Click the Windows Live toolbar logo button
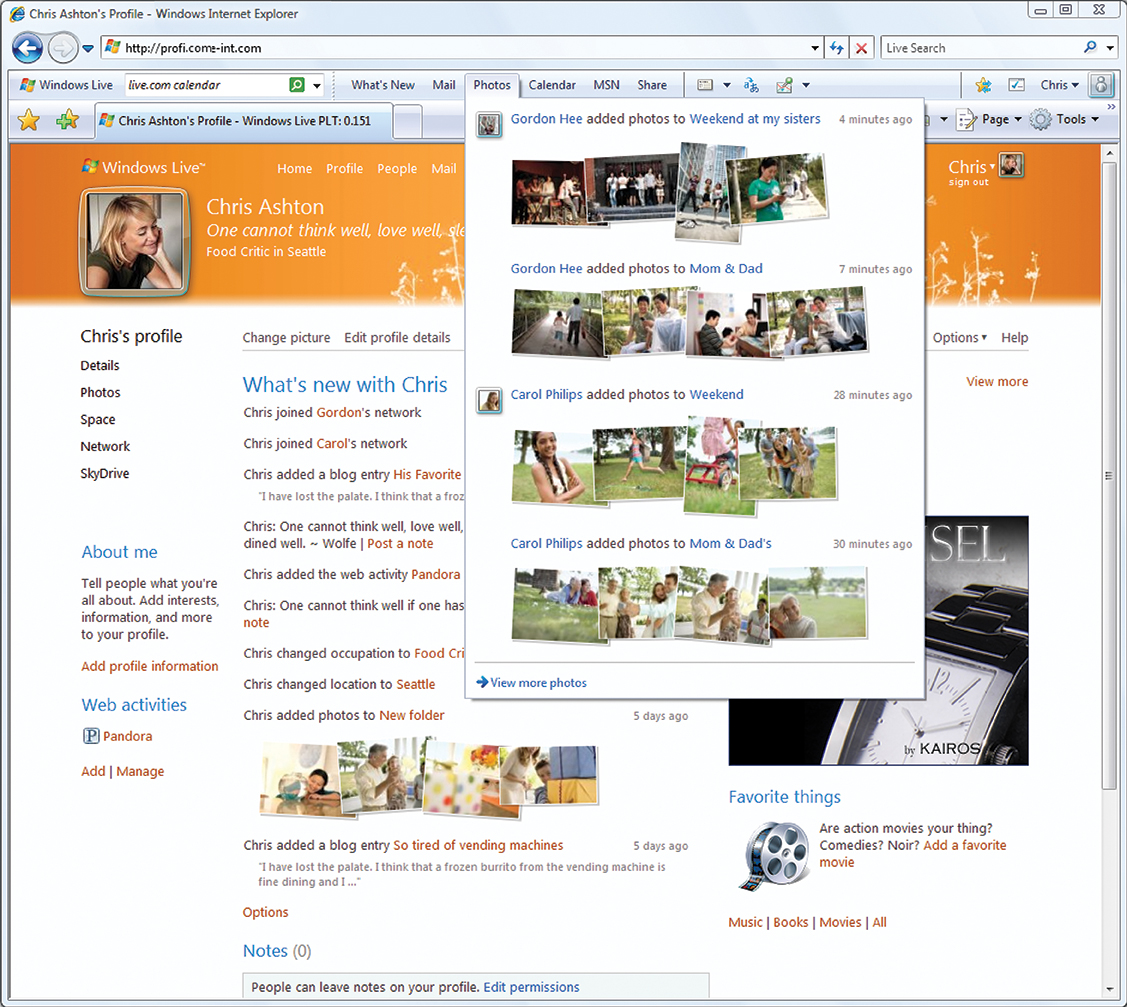This screenshot has height=1007, width=1127. tap(67, 85)
